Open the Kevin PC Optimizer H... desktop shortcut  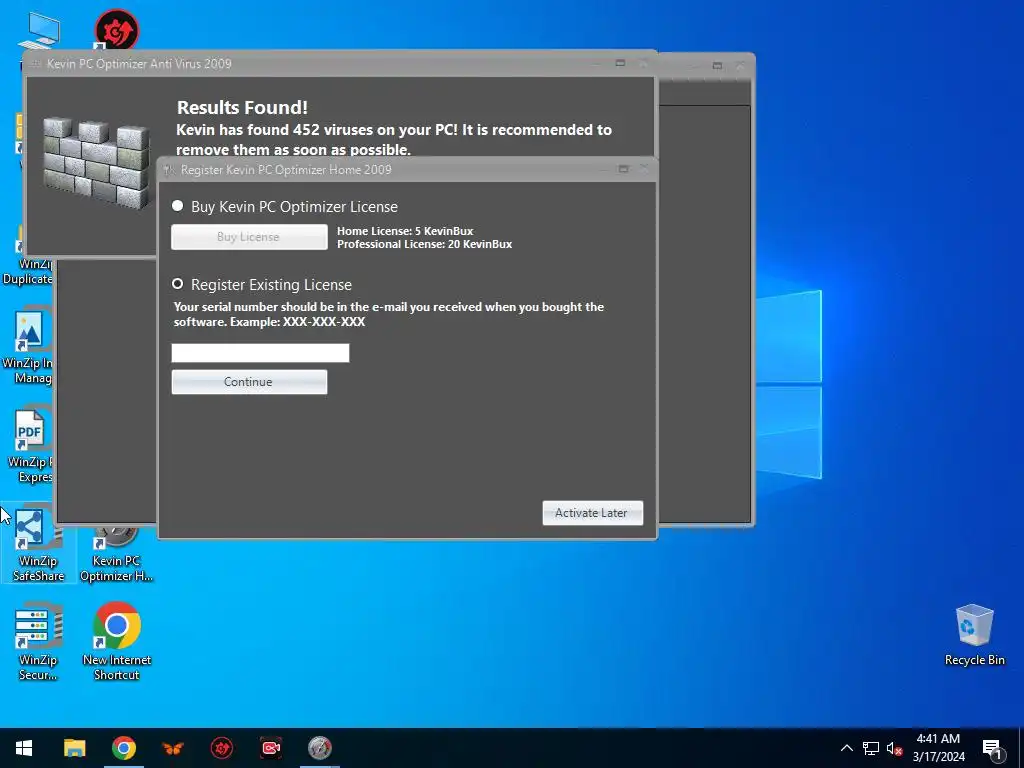116,554
